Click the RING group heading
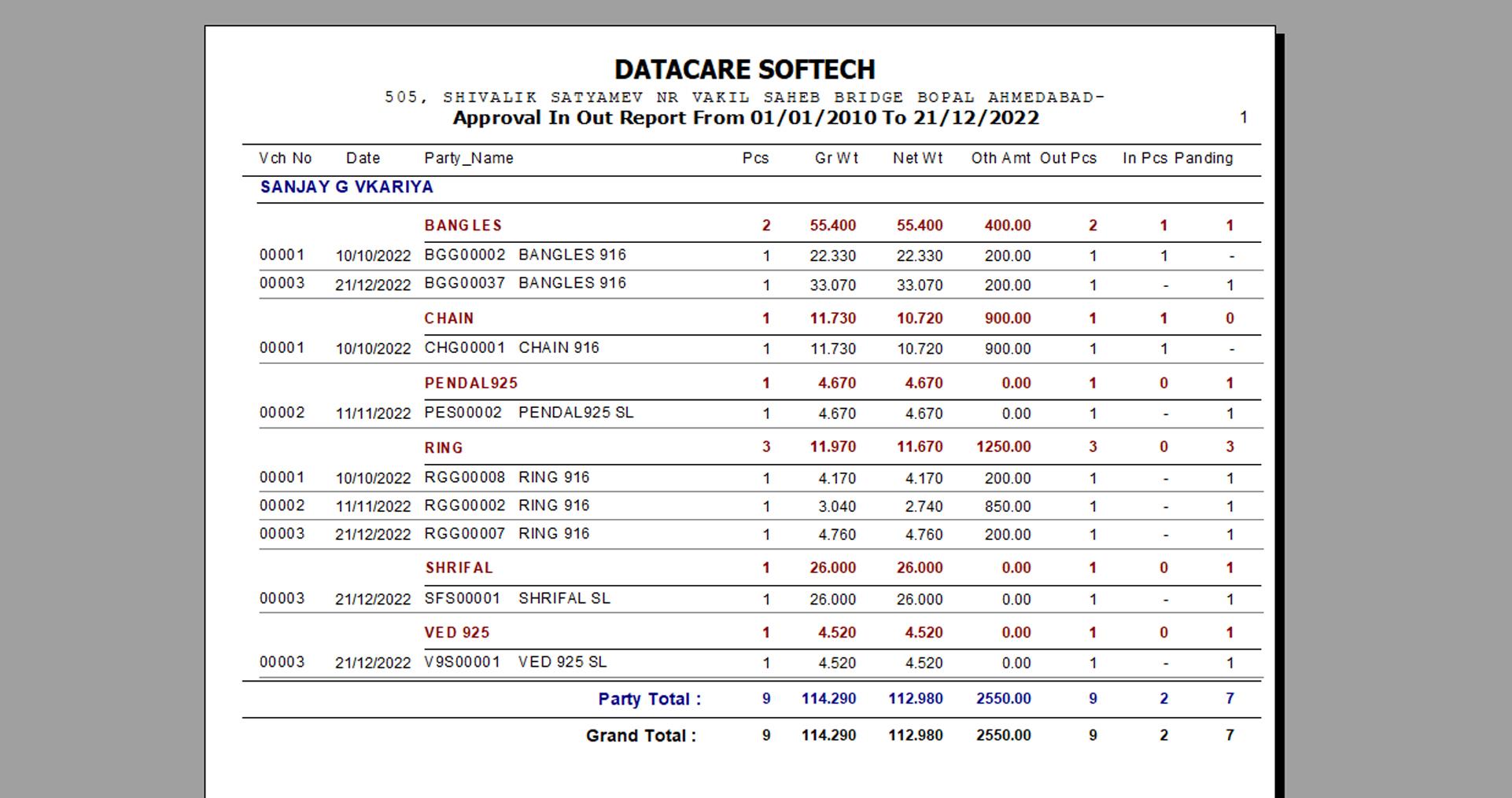 pyautogui.click(x=444, y=447)
